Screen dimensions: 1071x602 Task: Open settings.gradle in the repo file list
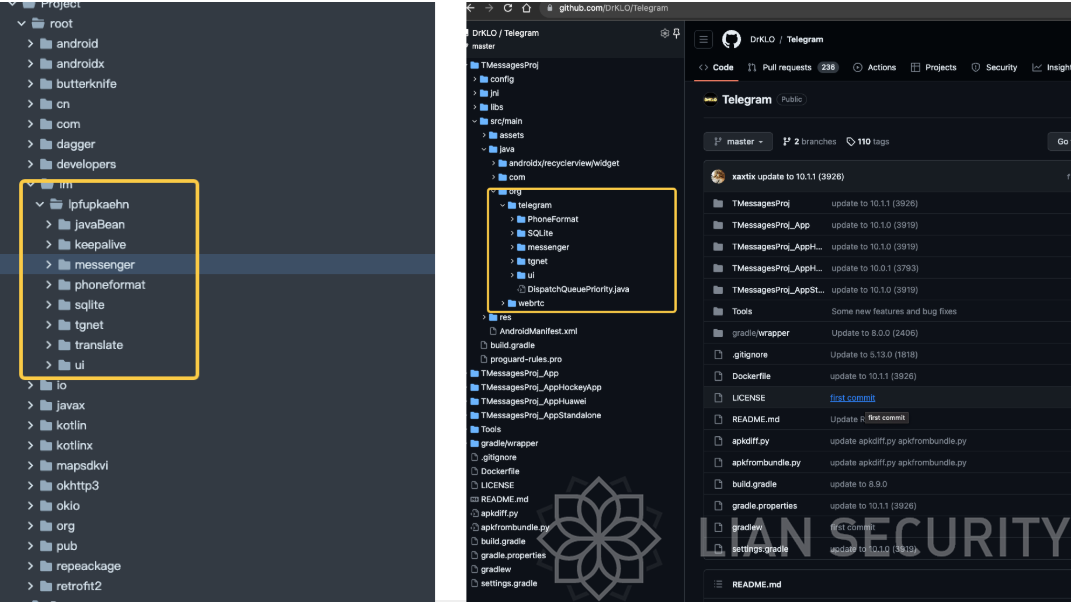tap(760, 549)
